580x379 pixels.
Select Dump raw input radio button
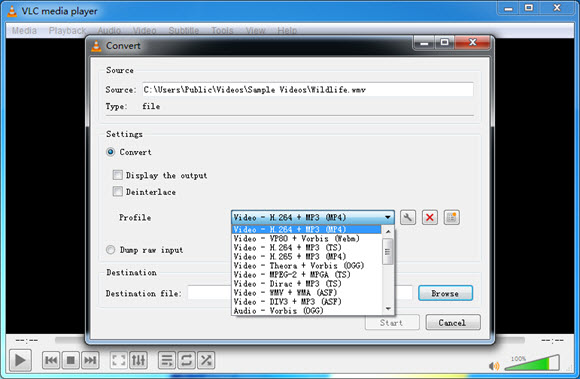coord(111,250)
